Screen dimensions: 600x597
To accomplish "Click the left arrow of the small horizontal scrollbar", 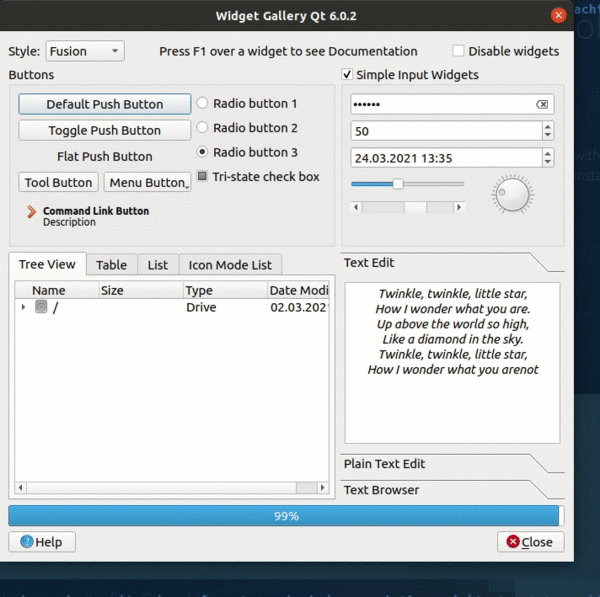I will pyautogui.click(x=356, y=207).
